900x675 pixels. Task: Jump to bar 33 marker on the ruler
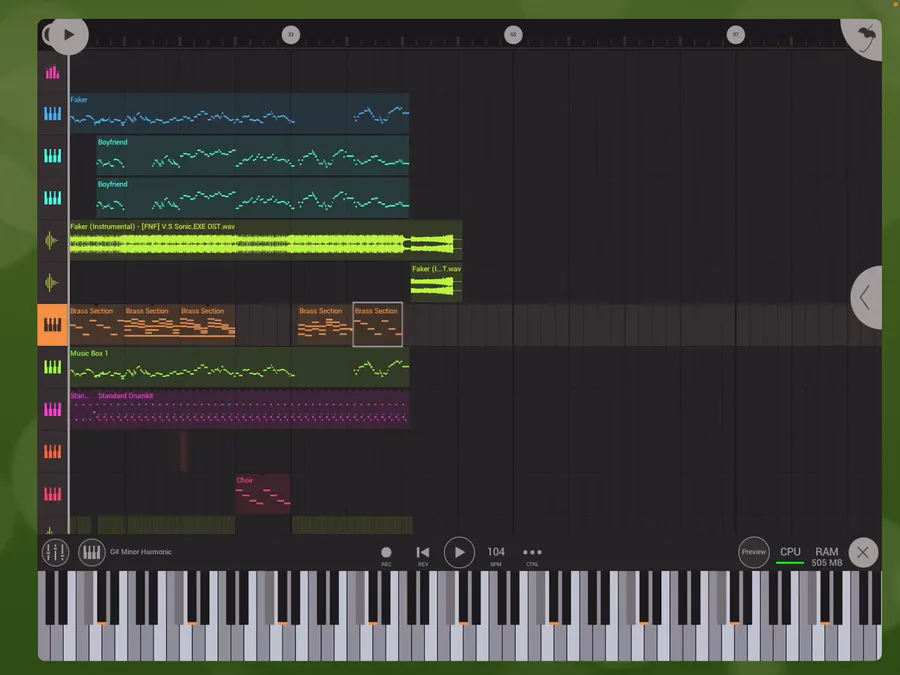click(x=291, y=34)
